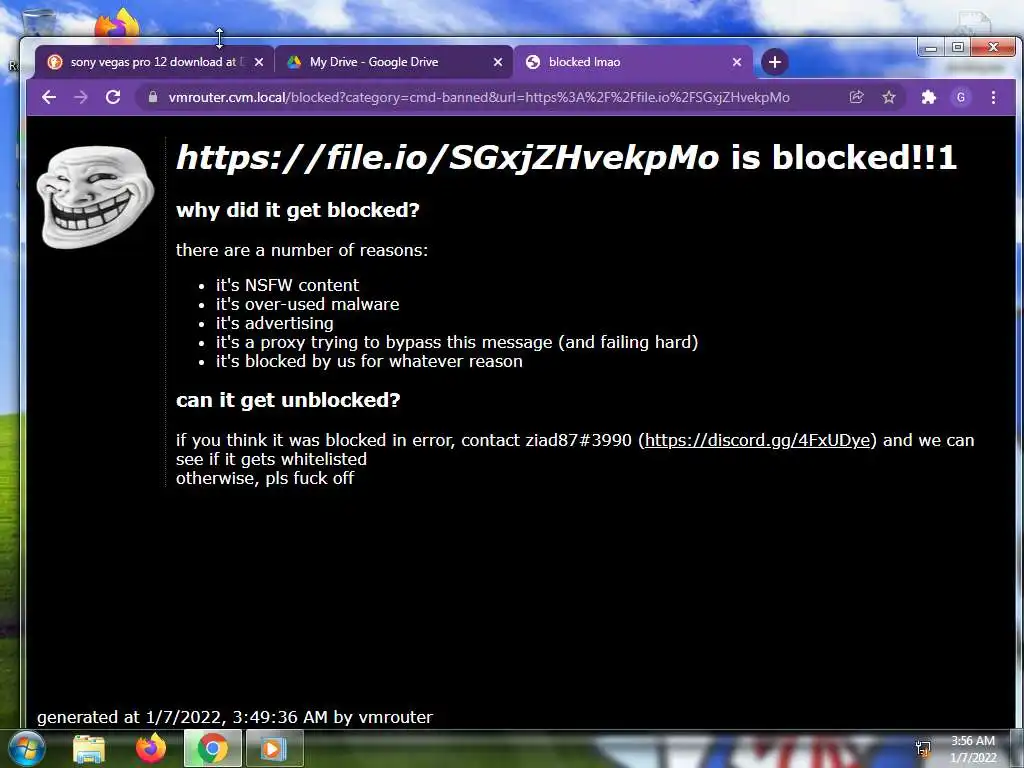This screenshot has width=1024, height=768.
Task: Minimize the Chrome window
Action: click(x=931, y=47)
